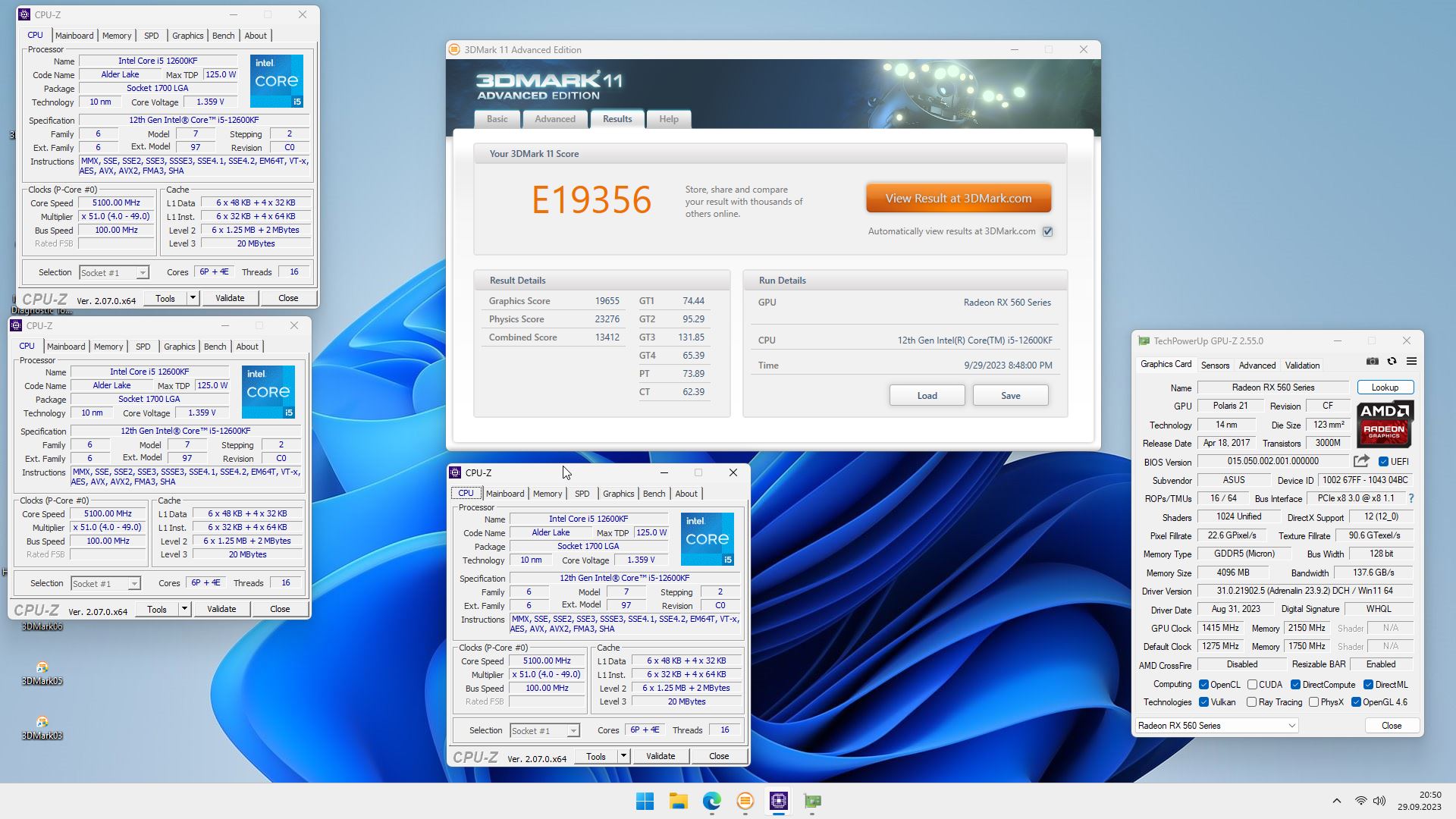Click Close button in GPU-Z
Image resolution: width=1456 pixels, height=819 pixels.
[1392, 726]
